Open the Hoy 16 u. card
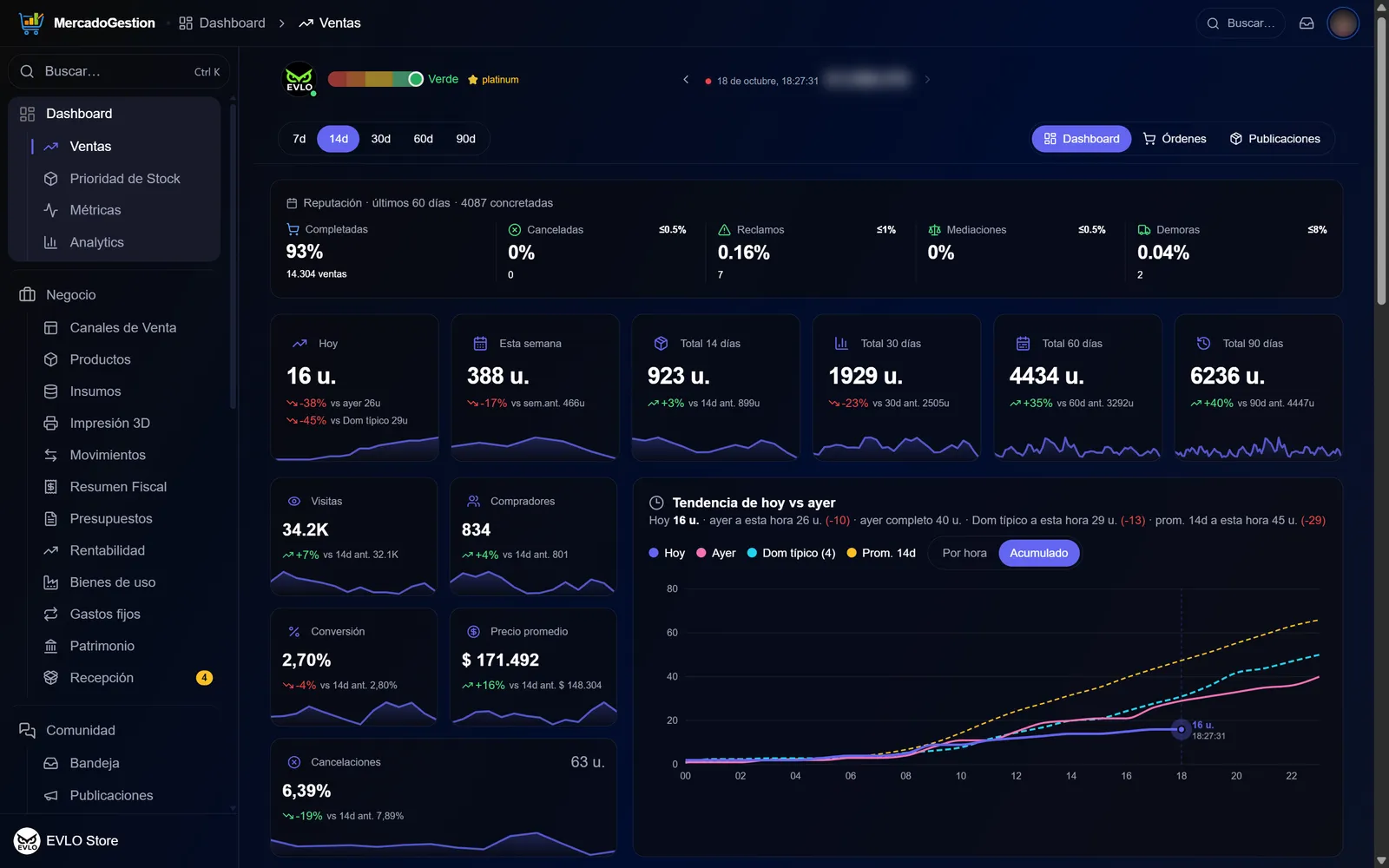 tap(355, 388)
